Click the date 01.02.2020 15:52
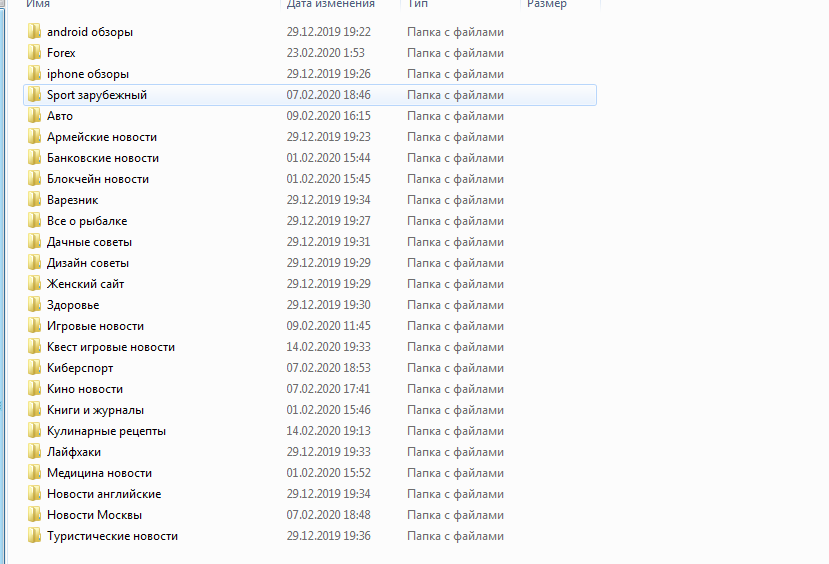This screenshot has height=564, width=829. (x=328, y=473)
